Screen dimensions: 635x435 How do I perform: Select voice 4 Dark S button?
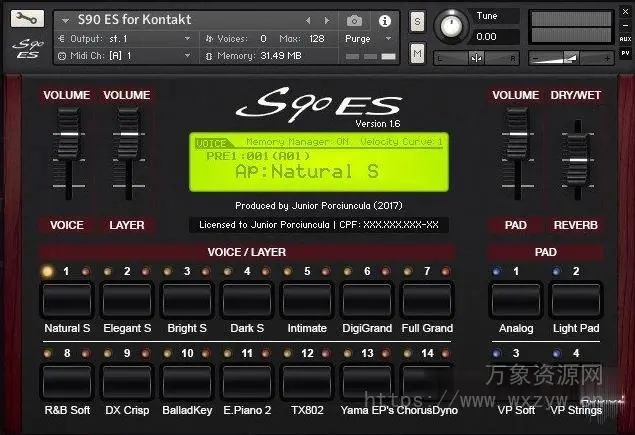point(247,300)
